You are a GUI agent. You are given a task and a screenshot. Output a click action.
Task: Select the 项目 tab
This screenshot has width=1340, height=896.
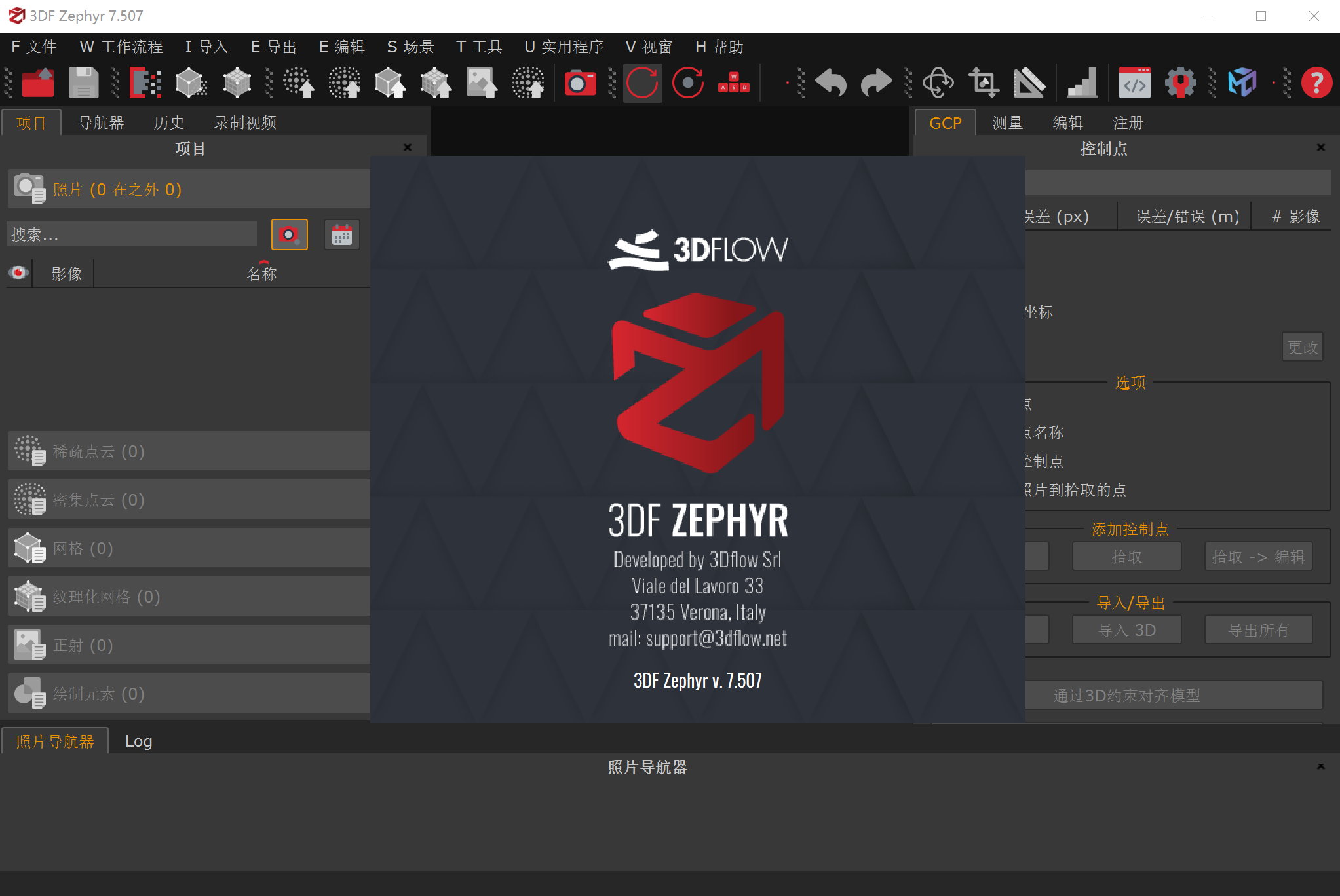tap(31, 122)
